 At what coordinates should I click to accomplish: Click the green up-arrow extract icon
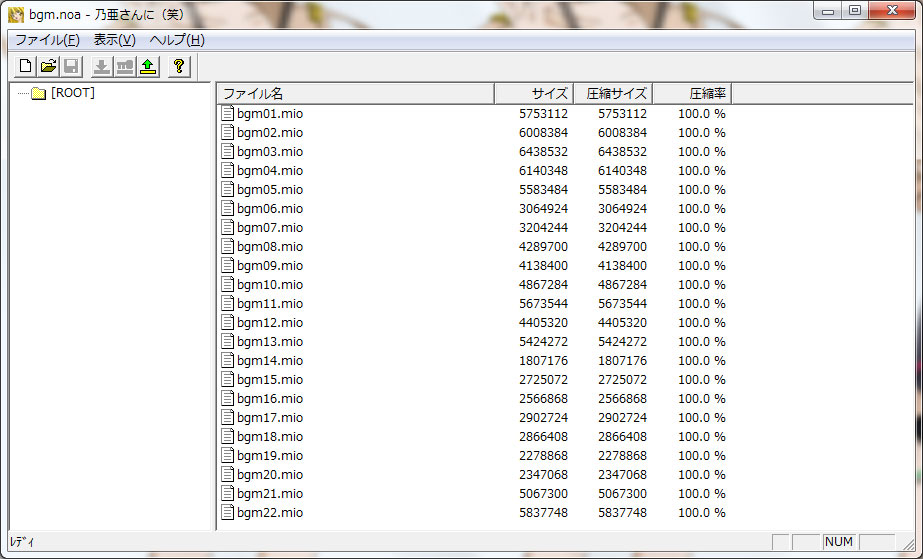click(148, 67)
